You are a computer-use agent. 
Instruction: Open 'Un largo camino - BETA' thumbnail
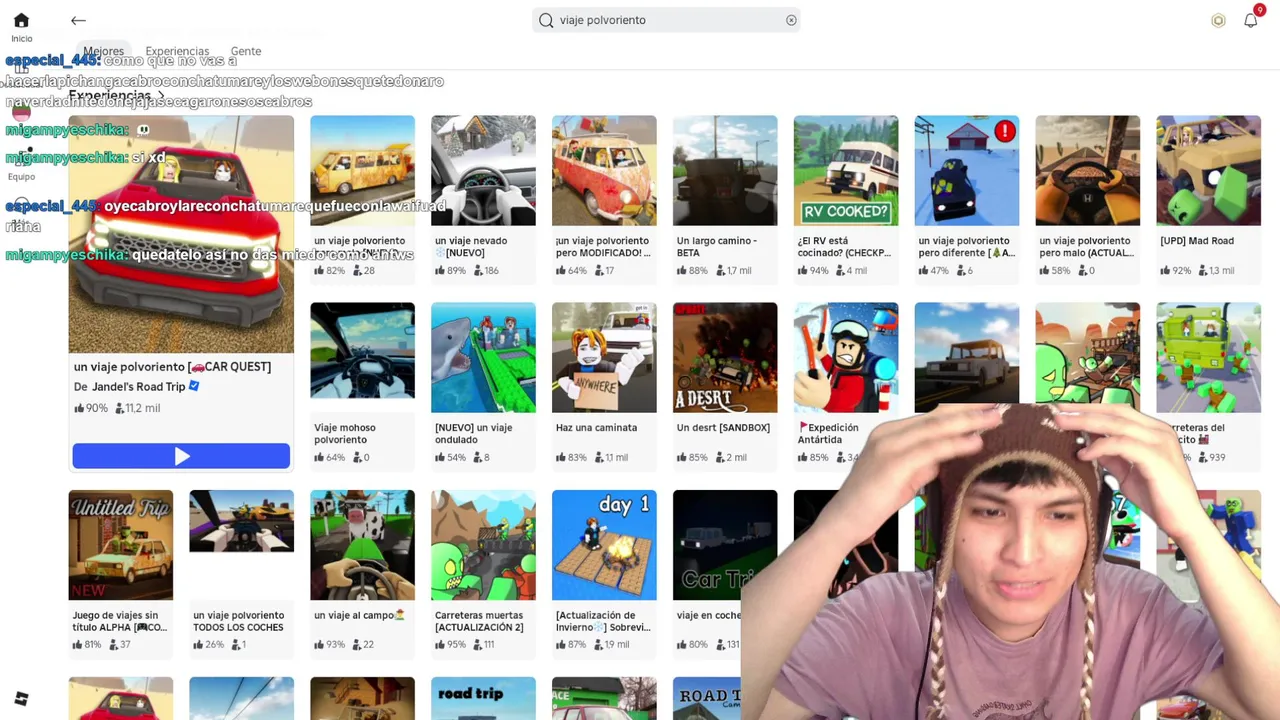coord(725,170)
